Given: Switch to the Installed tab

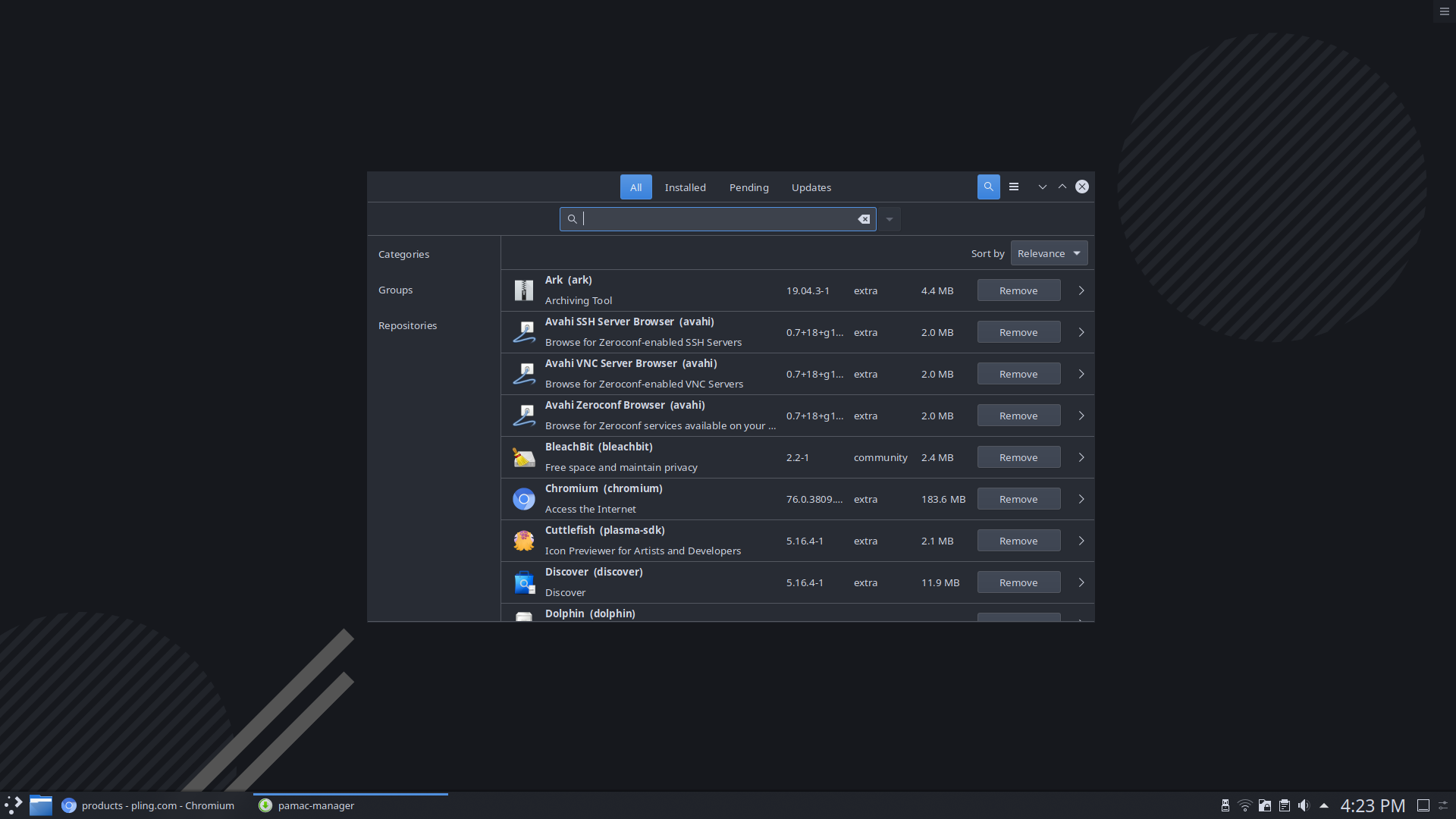Looking at the screenshot, I should tap(685, 187).
